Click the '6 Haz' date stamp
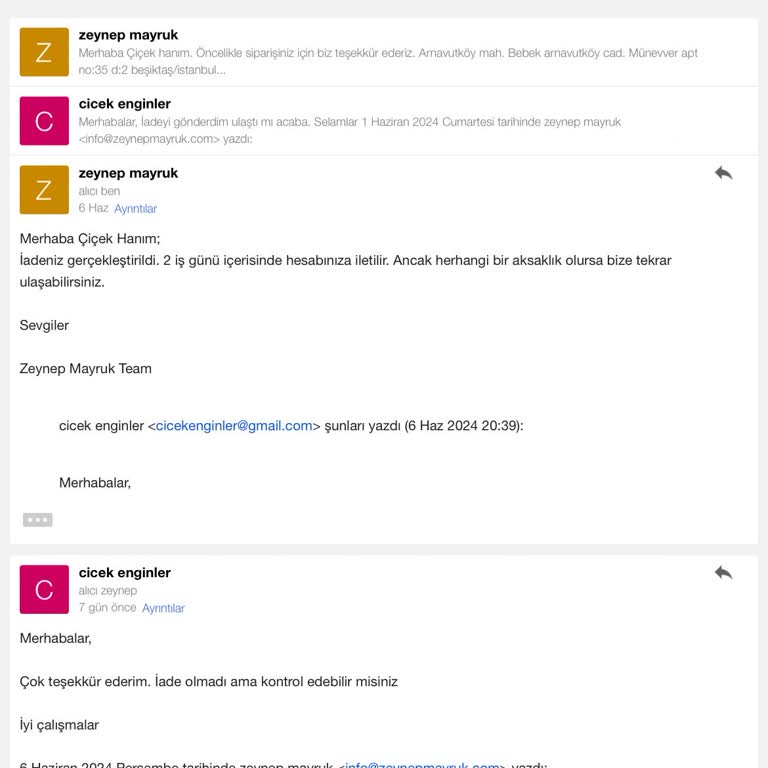This screenshot has height=768, width=768. pos(93,208)
